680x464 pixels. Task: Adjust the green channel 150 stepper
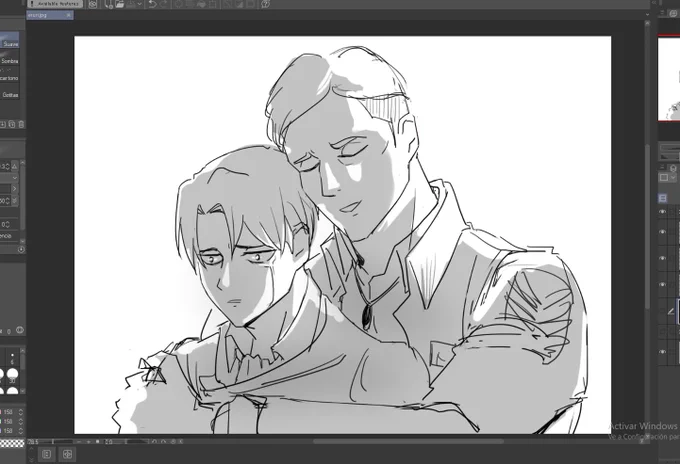click(20, 422)
